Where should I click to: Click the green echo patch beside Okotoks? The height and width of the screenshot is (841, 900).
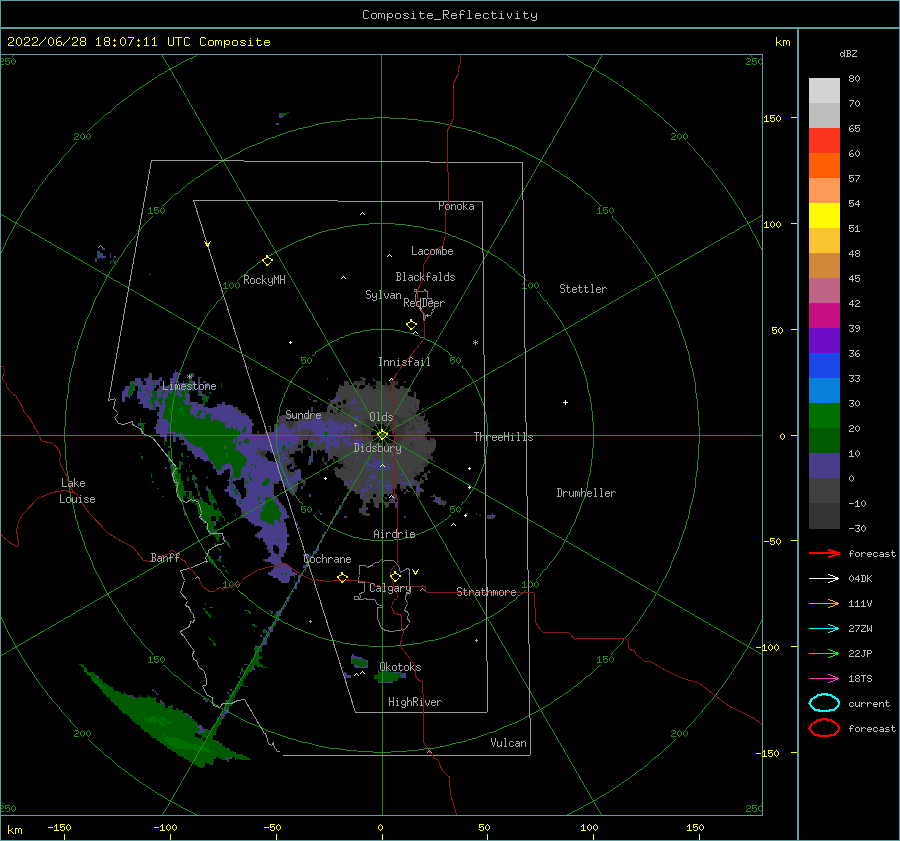coord(390,677)
